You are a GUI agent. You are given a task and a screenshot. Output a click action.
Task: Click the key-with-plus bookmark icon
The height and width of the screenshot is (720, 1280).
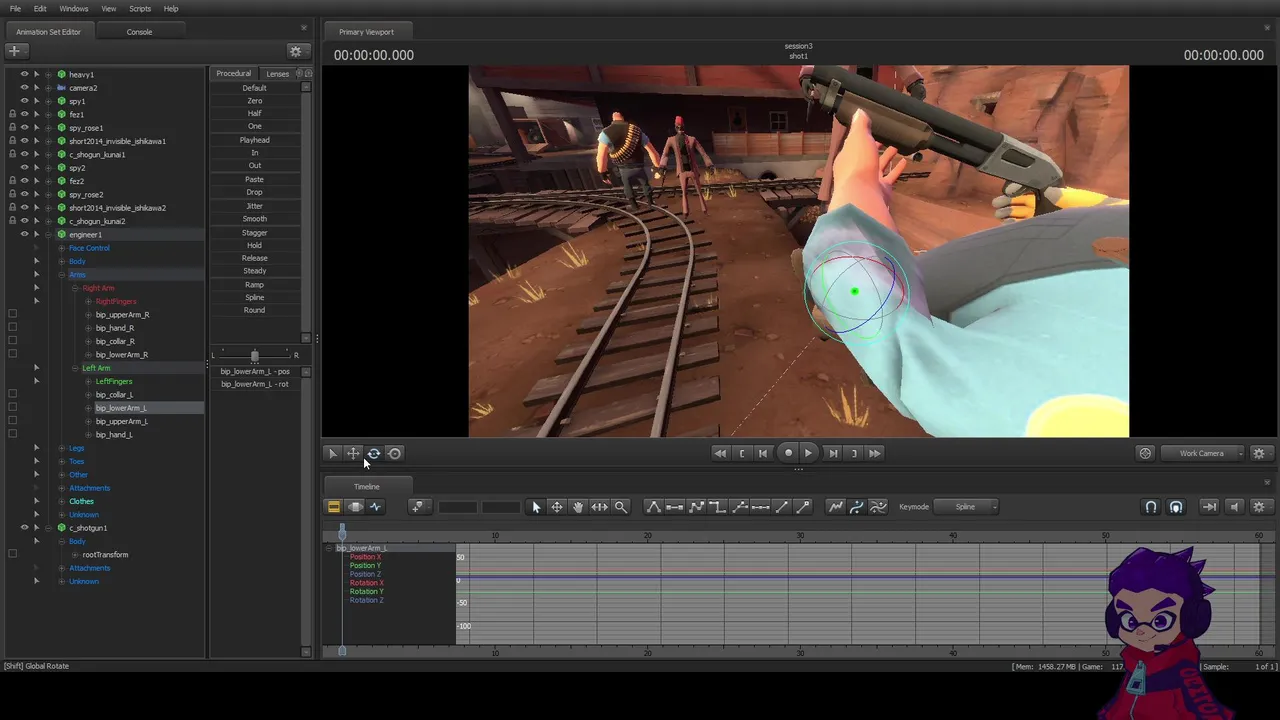418,507
